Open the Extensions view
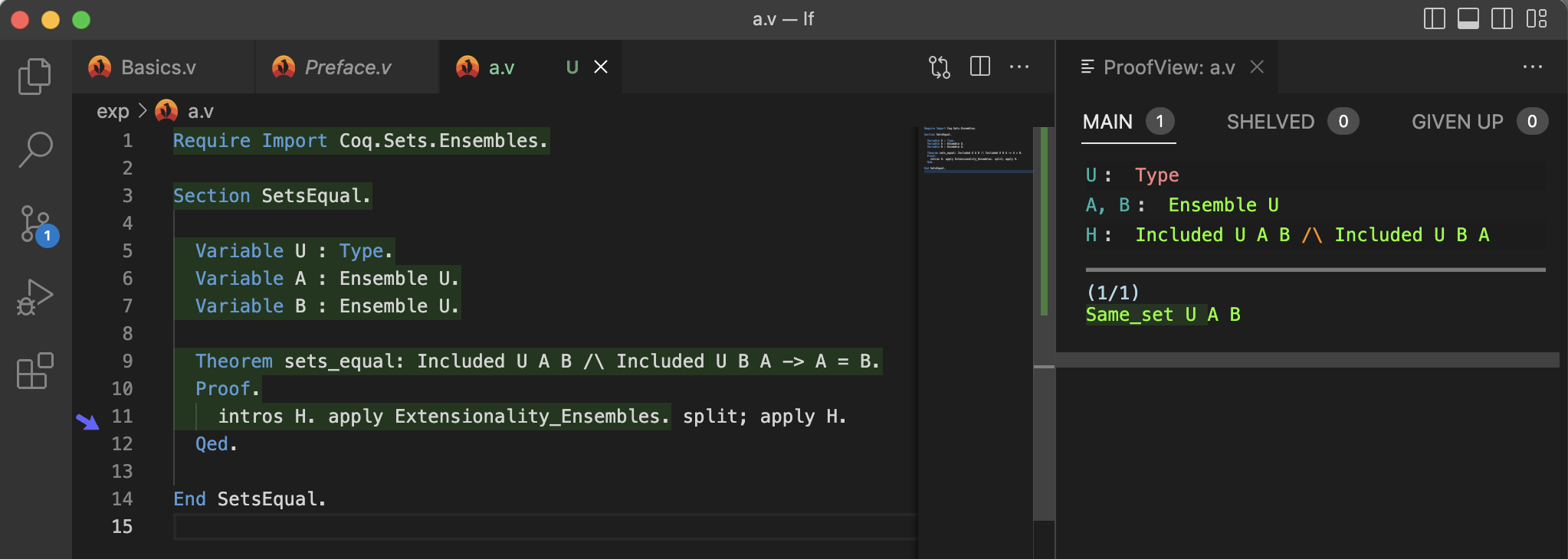This screenshot has width=1568, height=559. tap(35, 371)
